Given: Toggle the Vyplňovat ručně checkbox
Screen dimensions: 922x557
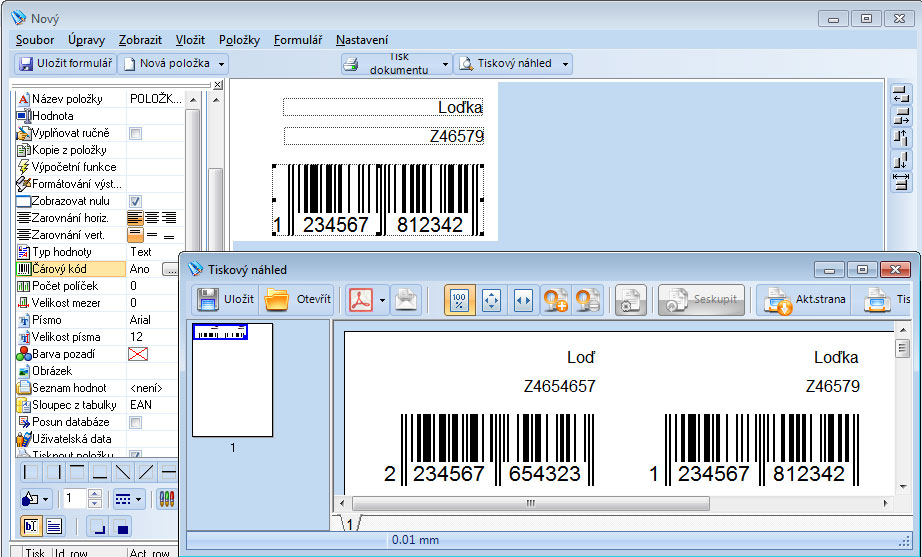Looking at the screenshot, I should 135,134.
